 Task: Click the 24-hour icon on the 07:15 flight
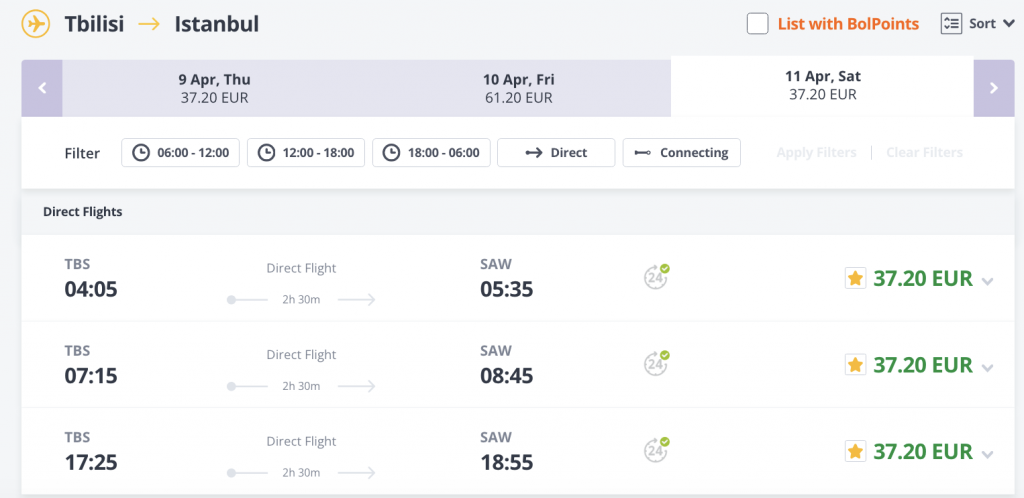pos(656,364)
